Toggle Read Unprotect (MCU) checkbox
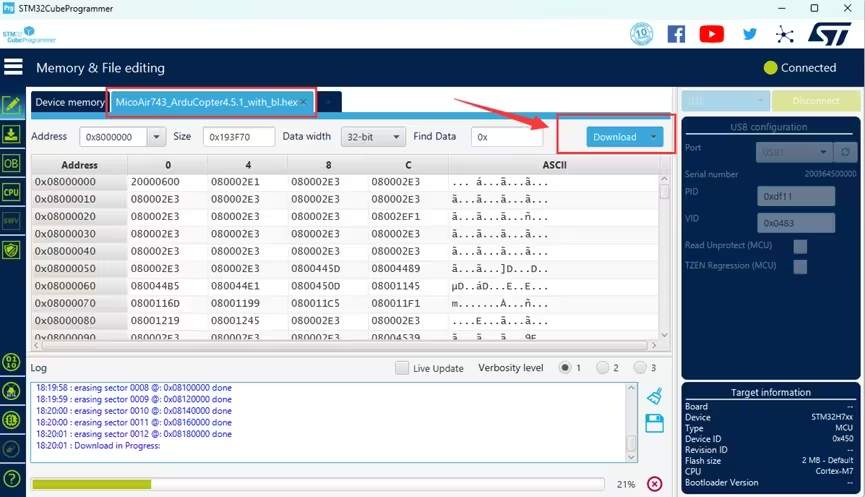 [800, 246]
